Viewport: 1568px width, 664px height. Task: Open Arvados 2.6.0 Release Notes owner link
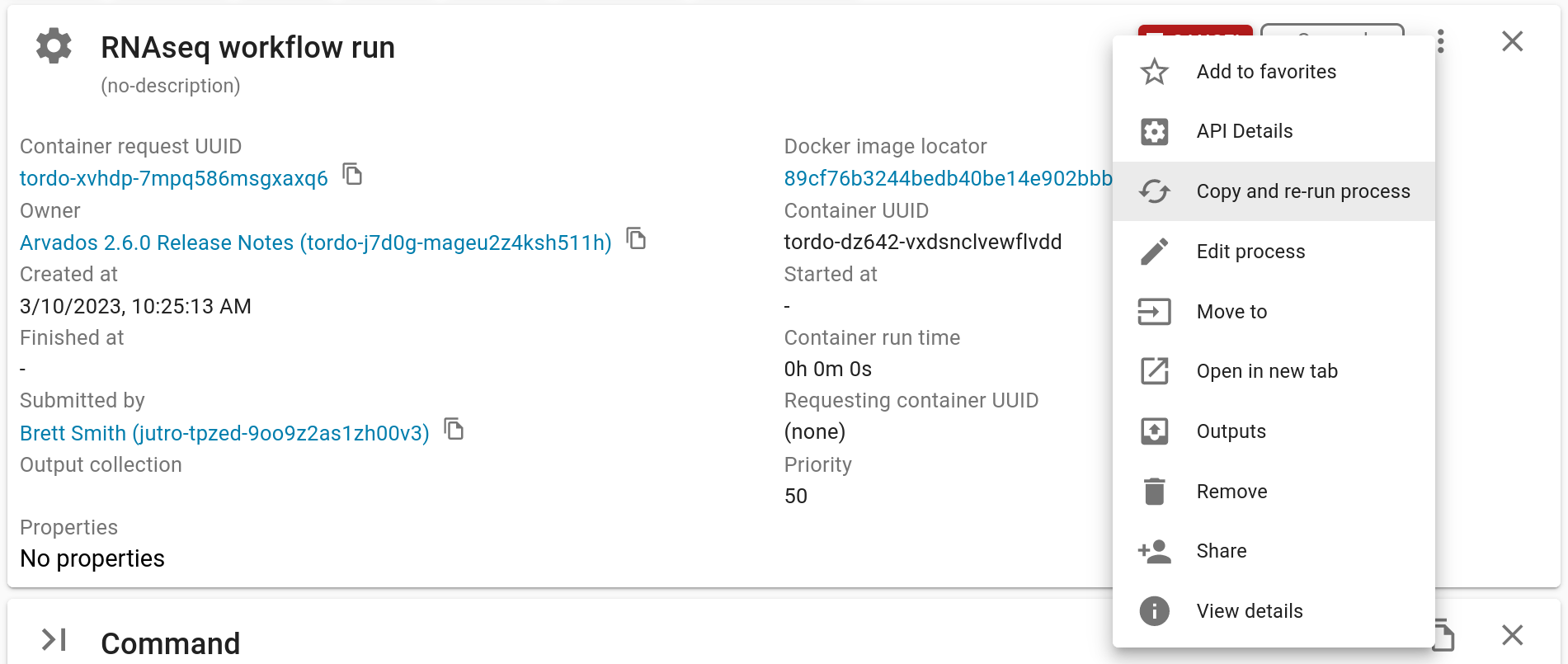(315, 243)
